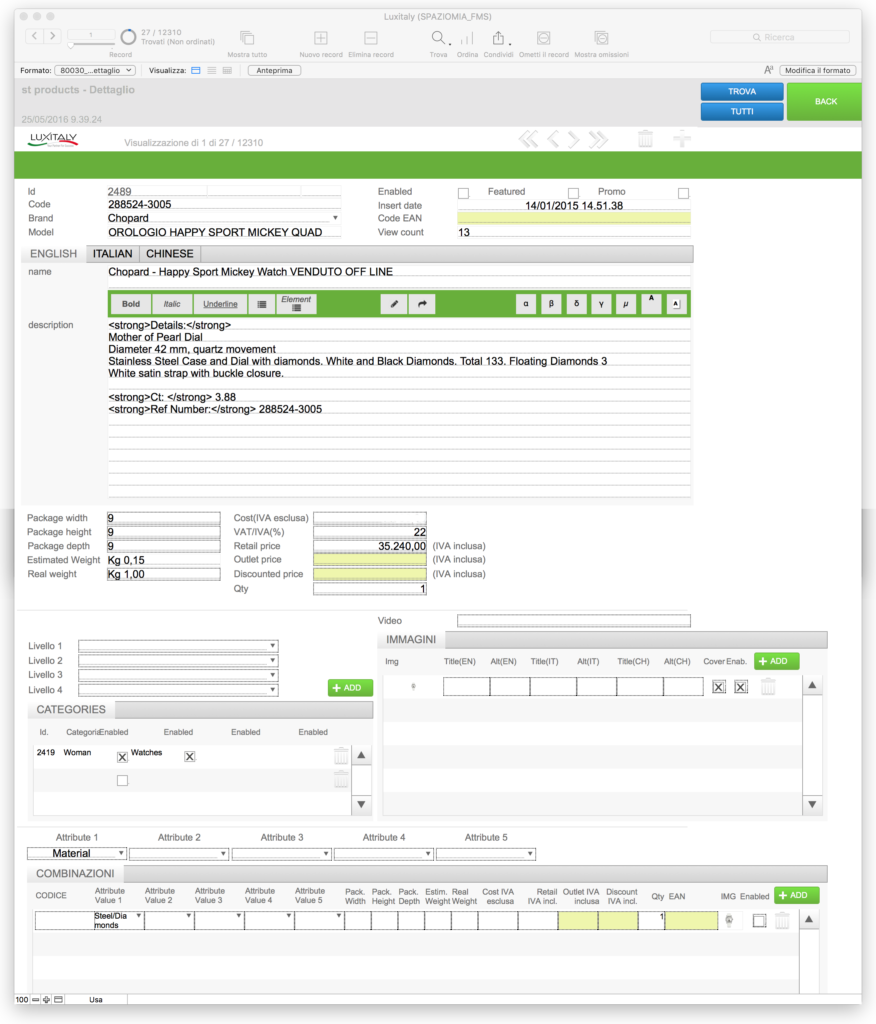Open Trova search icon
The image size is (876, 1024).
point(438,38)
